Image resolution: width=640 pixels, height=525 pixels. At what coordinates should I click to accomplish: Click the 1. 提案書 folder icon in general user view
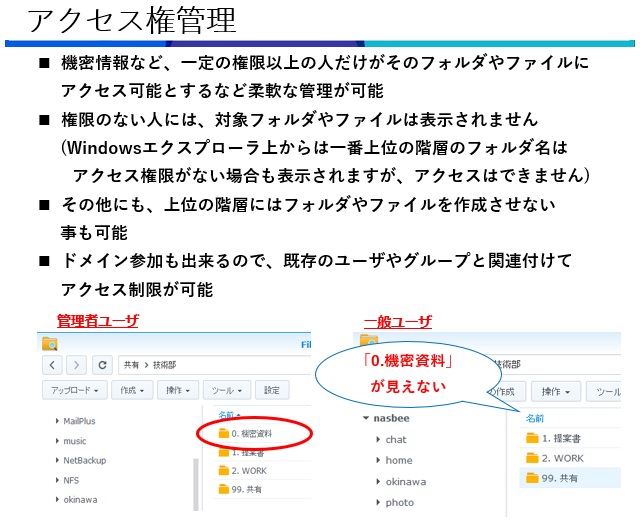pos(532,438)
